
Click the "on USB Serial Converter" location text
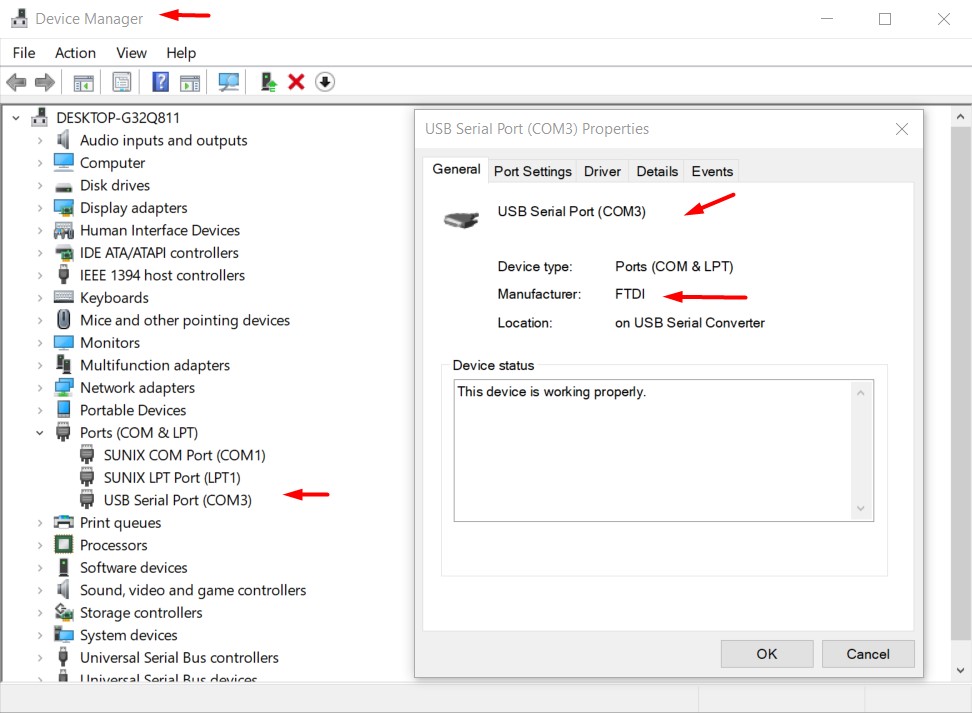690,323
